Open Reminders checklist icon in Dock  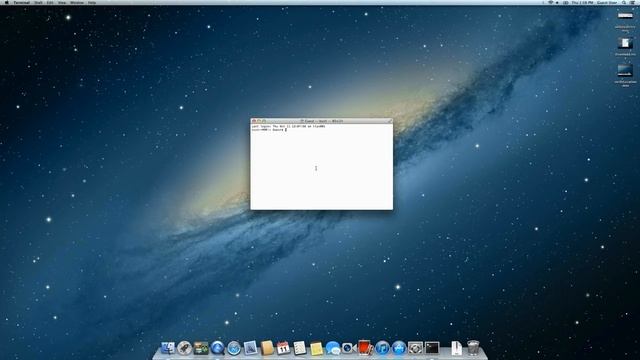click(x=300, y=348)
